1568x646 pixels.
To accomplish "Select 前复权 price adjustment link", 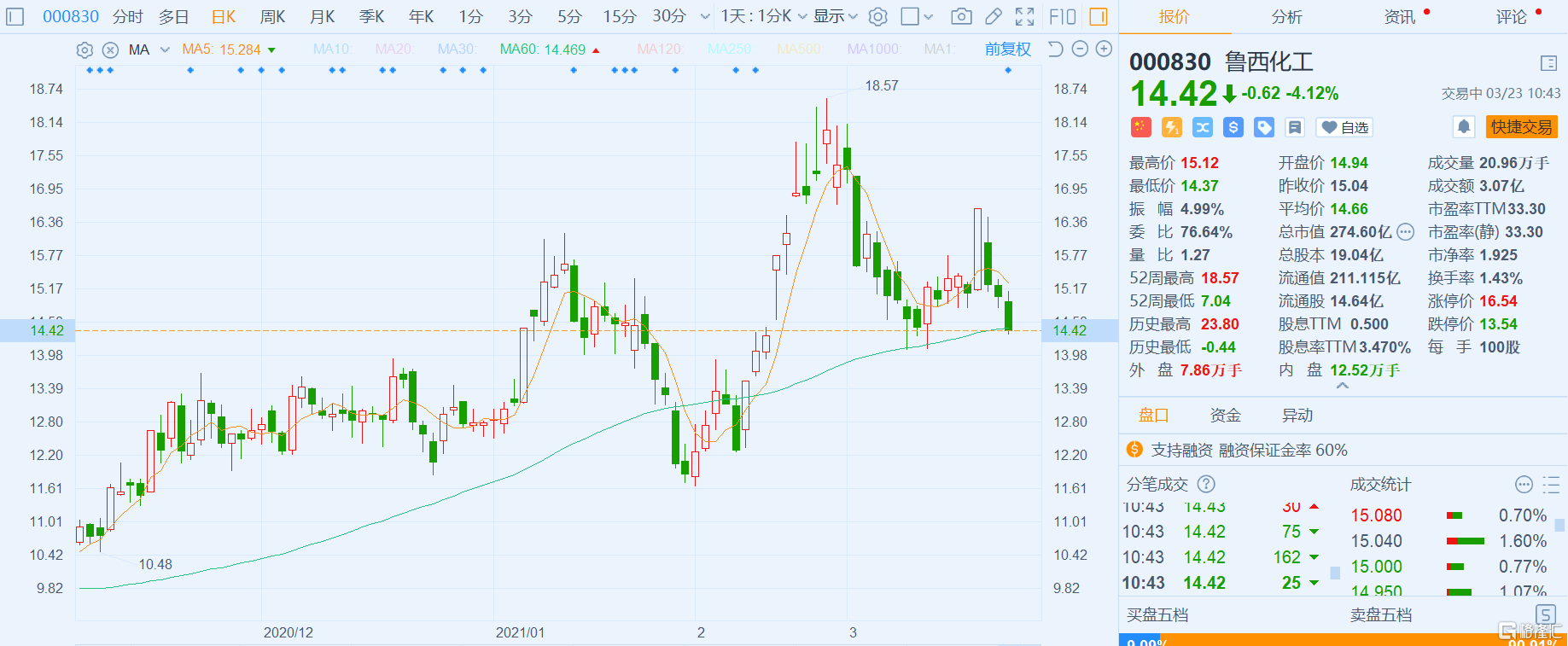I will 1007,49.
